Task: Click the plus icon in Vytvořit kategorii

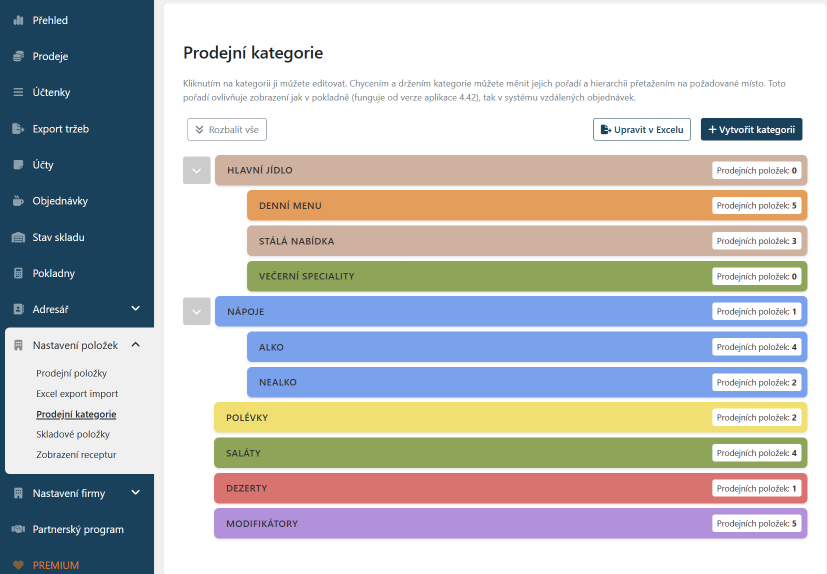Action: (712, 130)
